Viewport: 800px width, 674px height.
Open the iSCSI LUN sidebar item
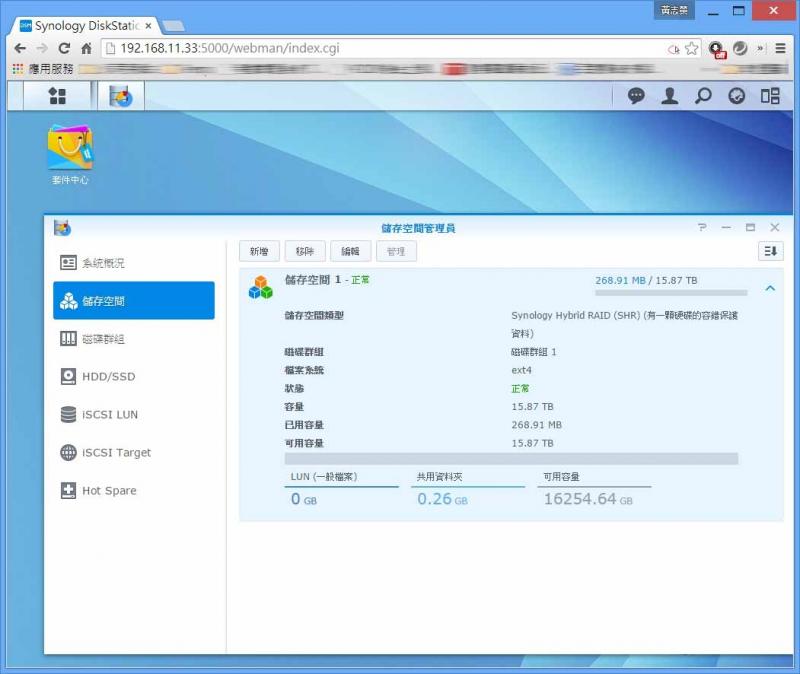134,414
